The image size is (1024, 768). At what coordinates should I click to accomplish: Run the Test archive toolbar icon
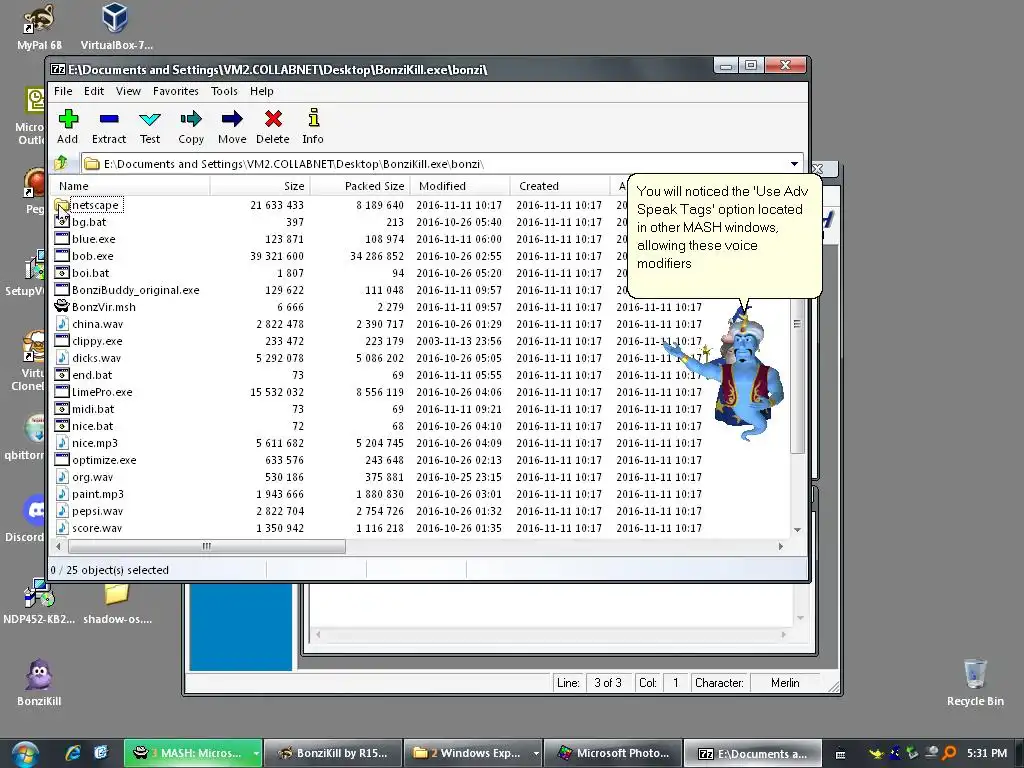[x=150, y=120]
